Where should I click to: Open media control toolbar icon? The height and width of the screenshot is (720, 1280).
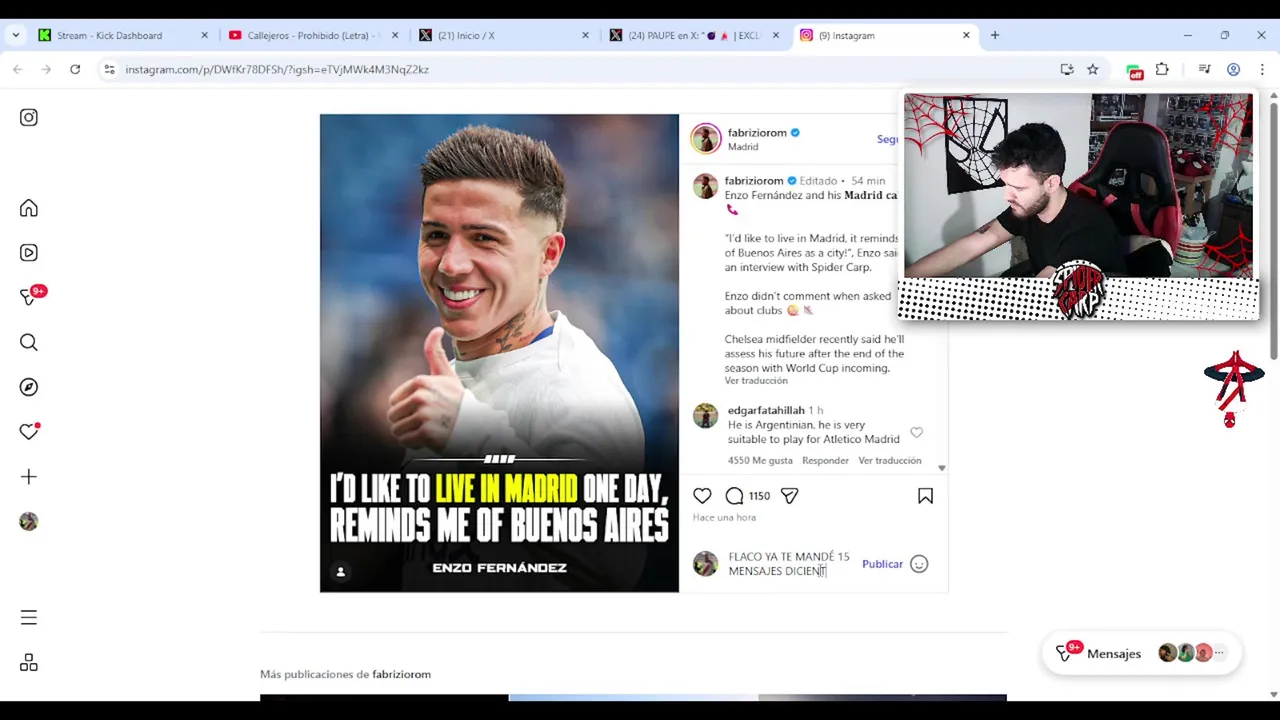click(1204, 69)
